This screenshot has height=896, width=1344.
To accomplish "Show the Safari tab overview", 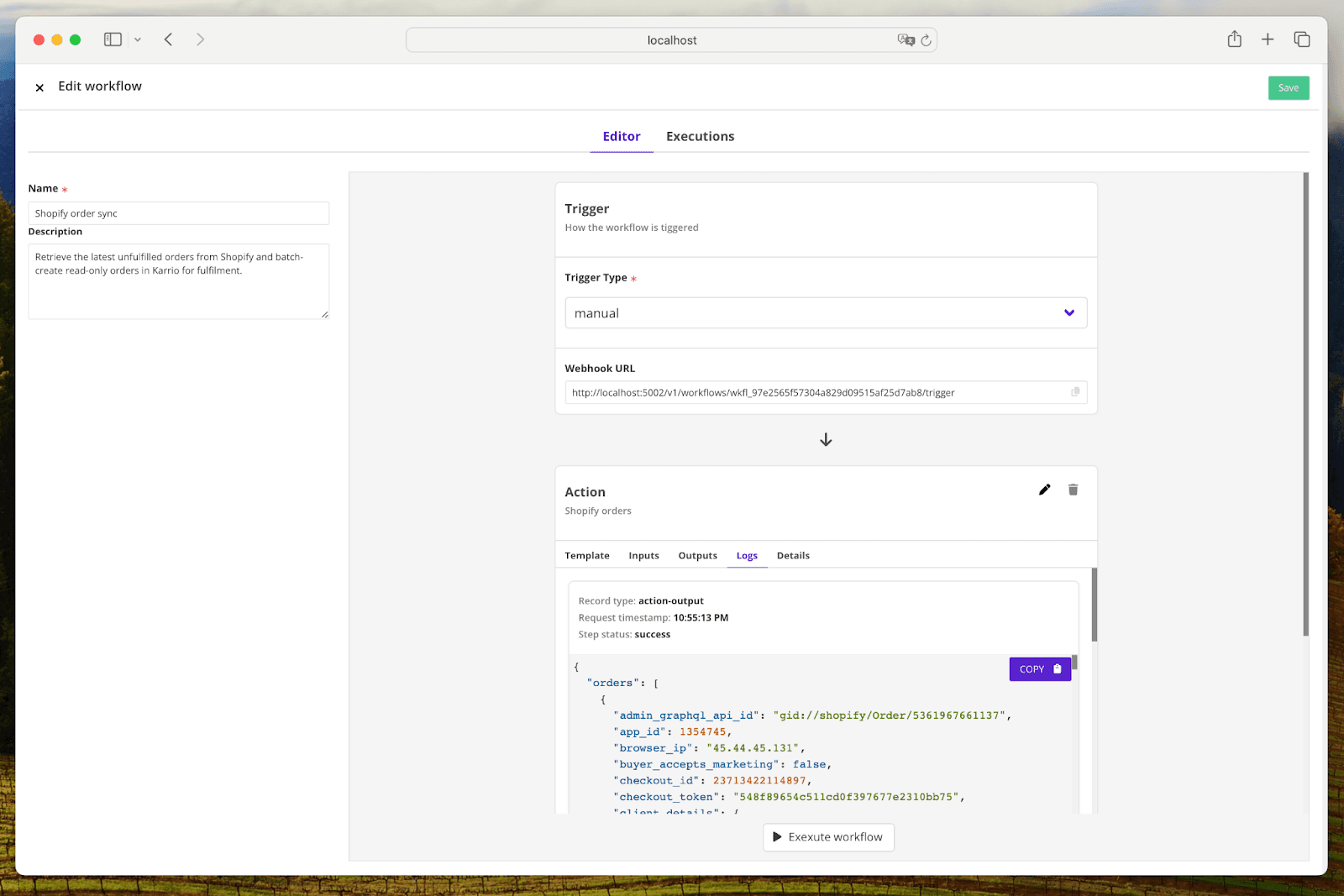I will [x=1301, y=39].
